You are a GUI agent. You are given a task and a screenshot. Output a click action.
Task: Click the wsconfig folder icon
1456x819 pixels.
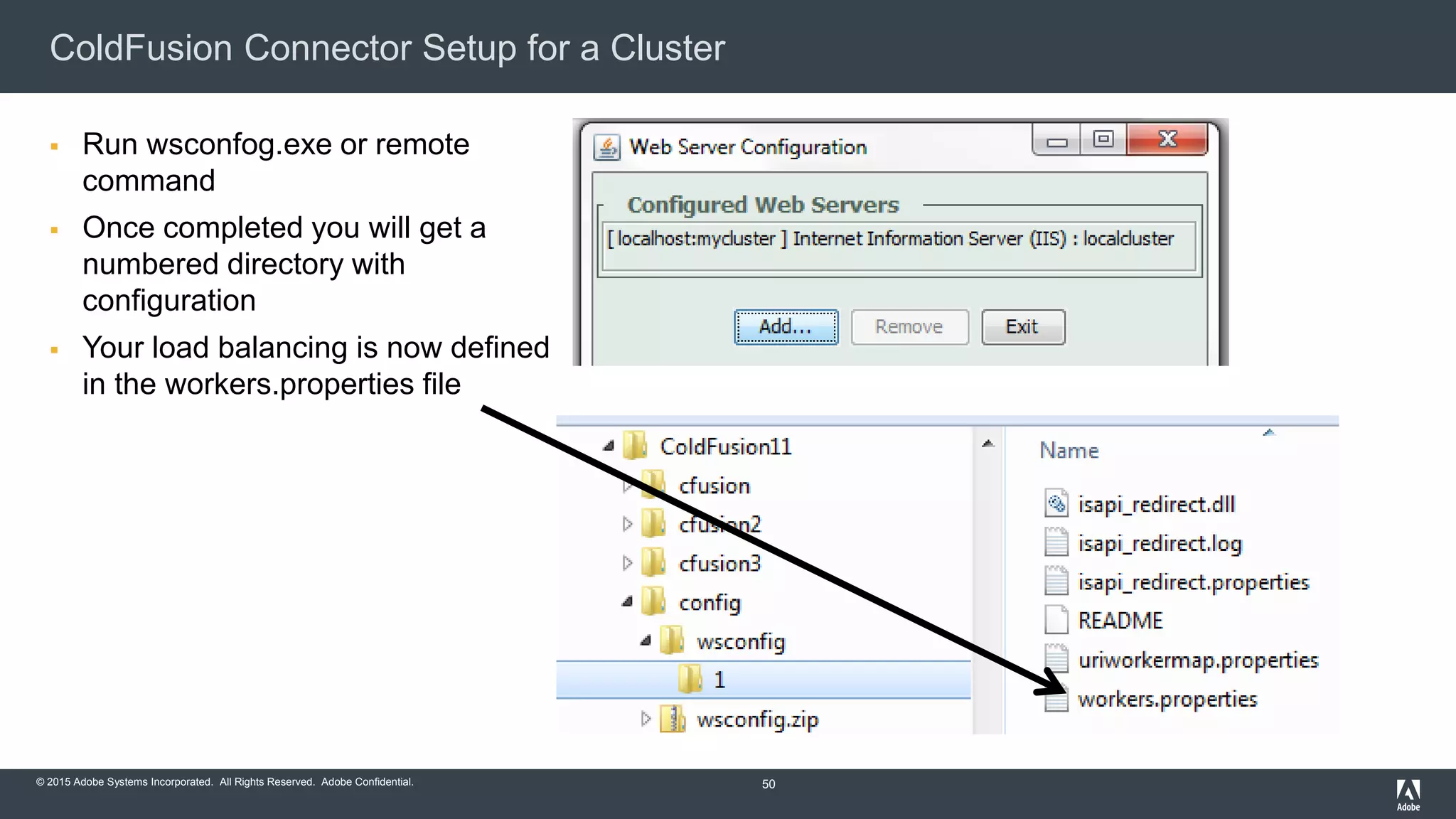coord(672,641)
